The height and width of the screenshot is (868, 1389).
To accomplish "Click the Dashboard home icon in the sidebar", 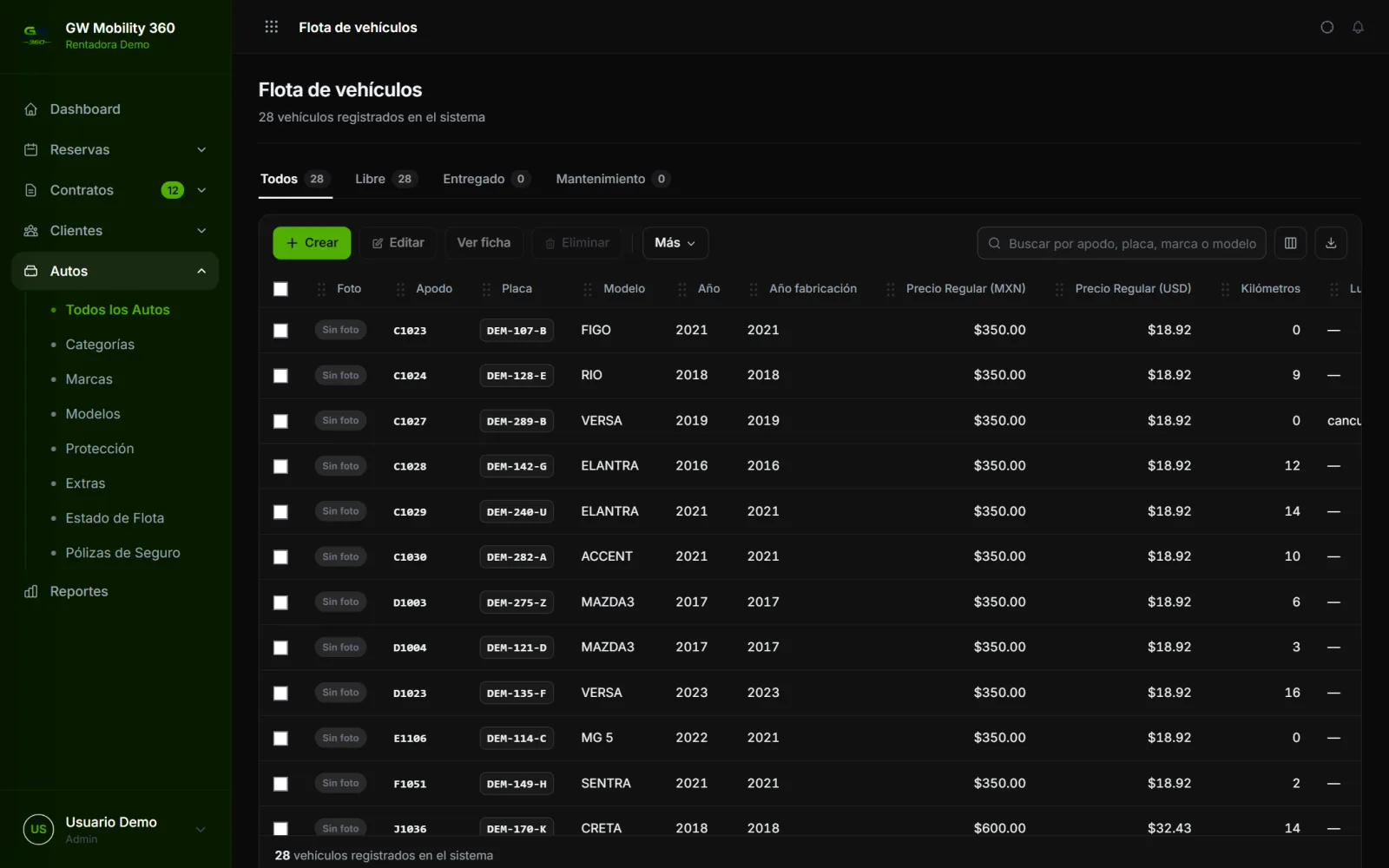I will tap(31, 109).
